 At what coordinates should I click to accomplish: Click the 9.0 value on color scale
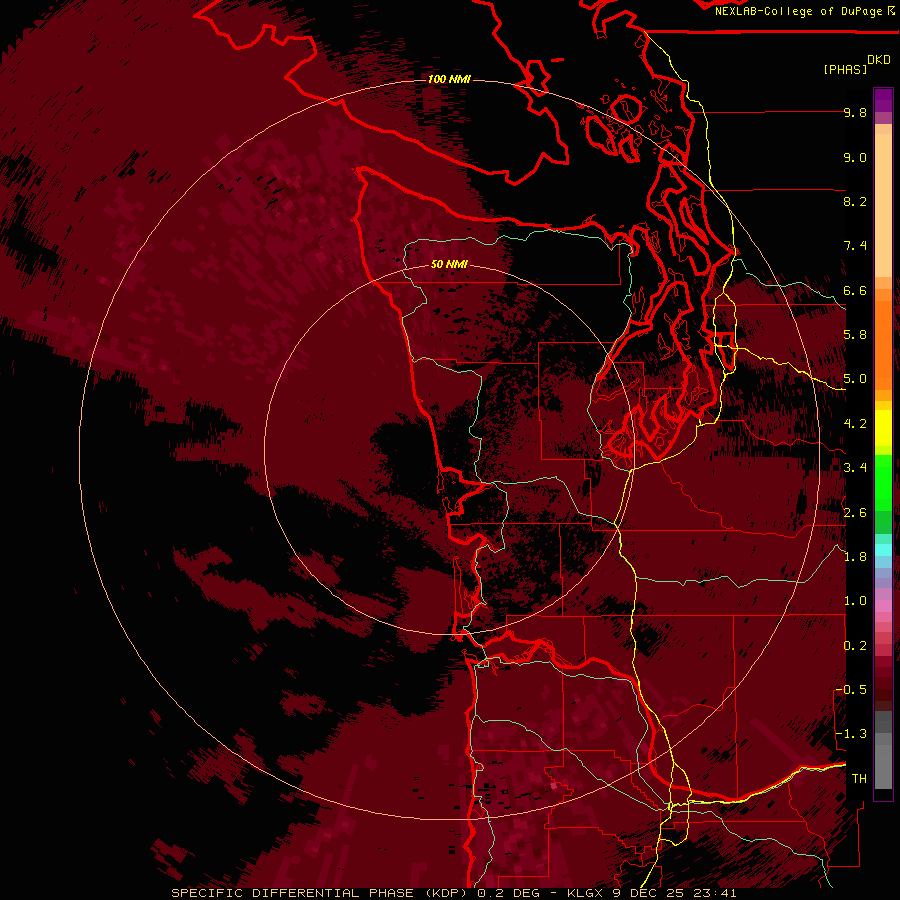tap(855, 157)
